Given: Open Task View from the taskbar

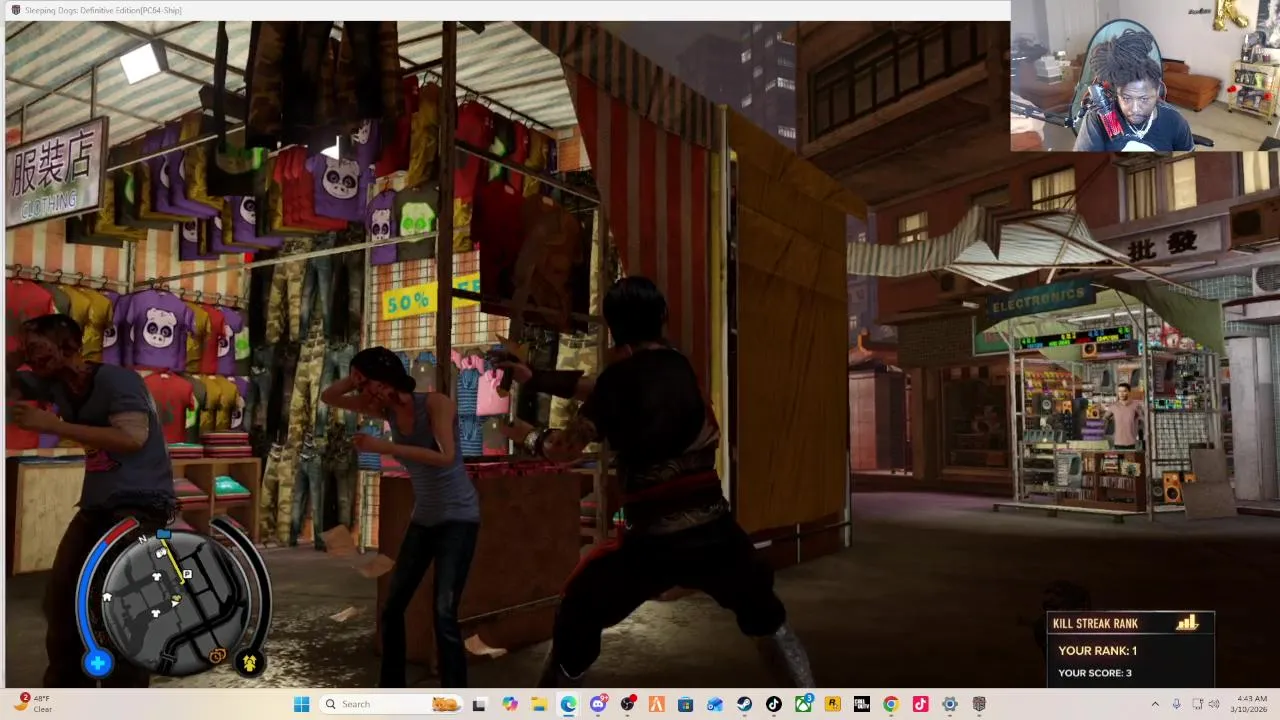Looking at the screenshot, I should 479,704.
